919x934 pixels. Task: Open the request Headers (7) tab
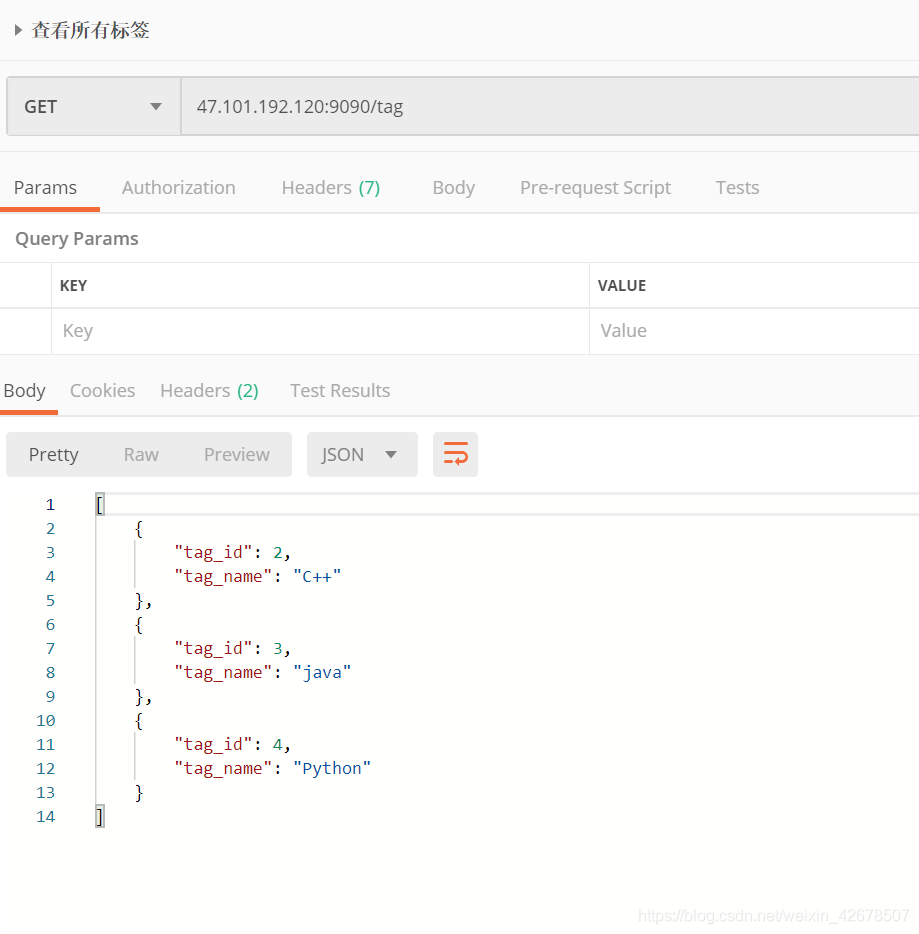[331, 188]
